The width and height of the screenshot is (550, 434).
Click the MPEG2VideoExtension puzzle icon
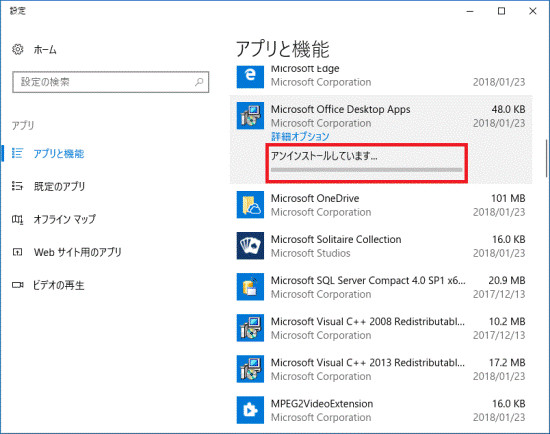click(250, 410)
